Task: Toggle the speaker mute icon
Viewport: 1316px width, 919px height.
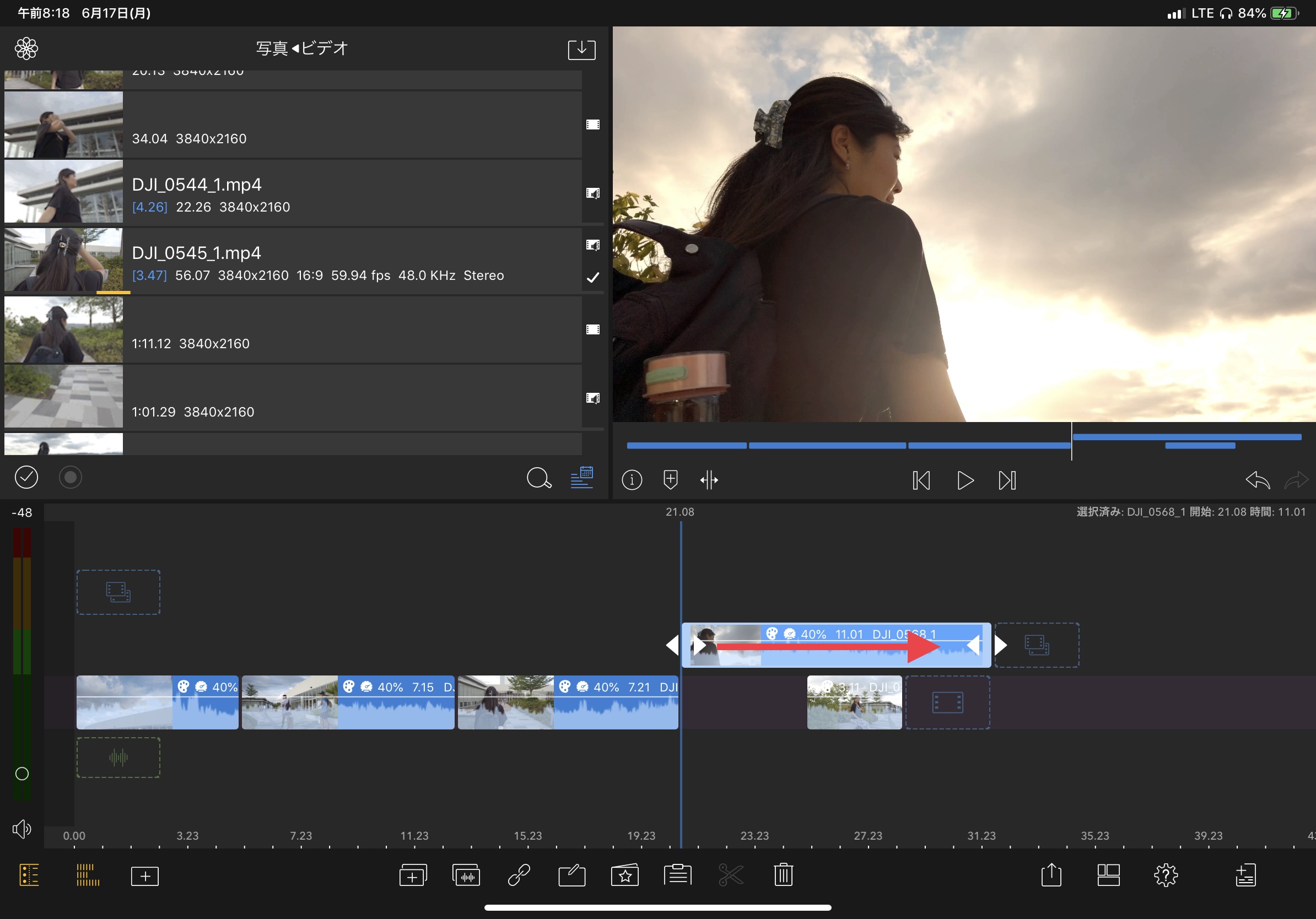Action: [22, 829]
